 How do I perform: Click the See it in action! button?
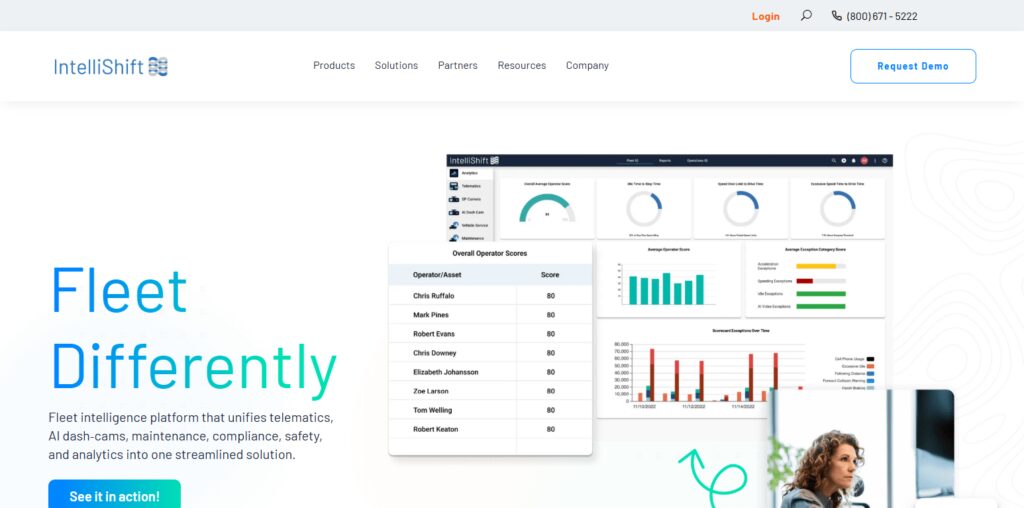point(114,494)
